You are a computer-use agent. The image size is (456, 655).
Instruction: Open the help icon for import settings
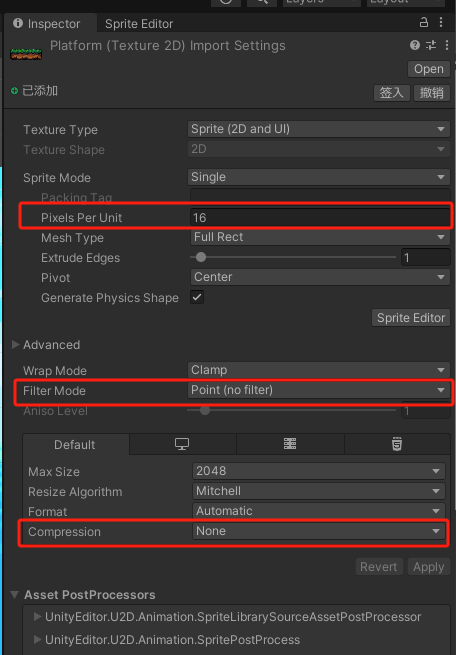tap(415, 45)
